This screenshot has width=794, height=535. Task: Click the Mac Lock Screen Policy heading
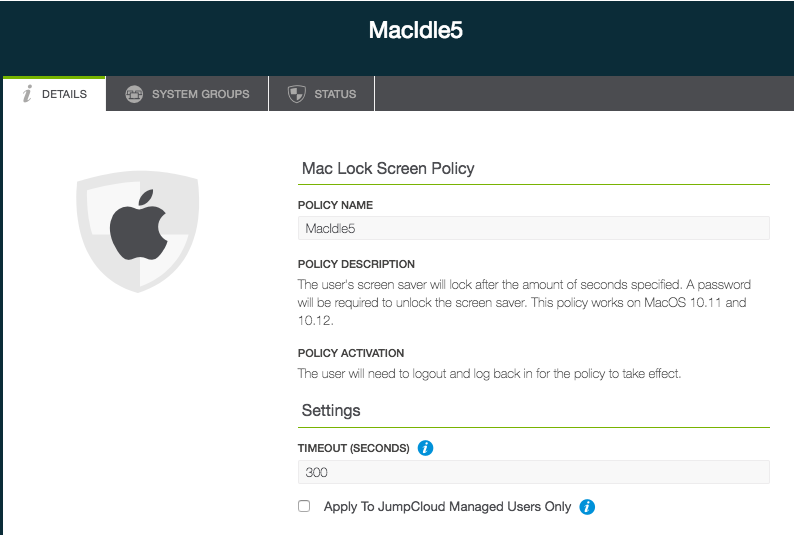(x=388, y=168)
